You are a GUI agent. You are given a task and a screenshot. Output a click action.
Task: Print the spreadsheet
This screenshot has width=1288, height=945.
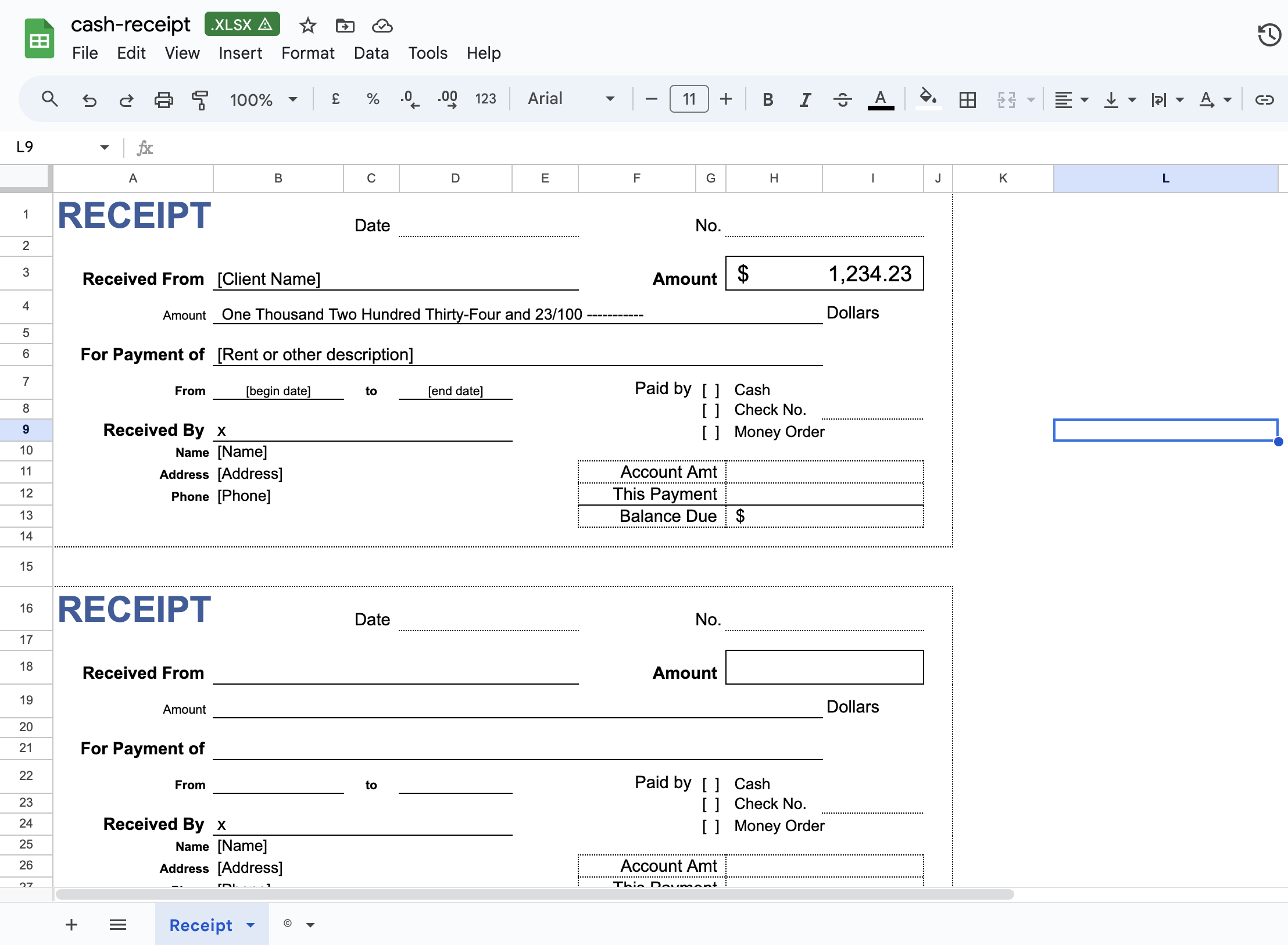point(163,100)
